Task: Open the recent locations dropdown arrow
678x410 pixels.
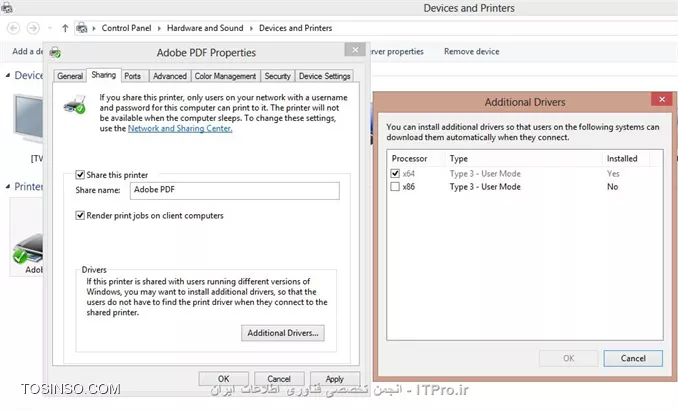Action: [50, 28]
